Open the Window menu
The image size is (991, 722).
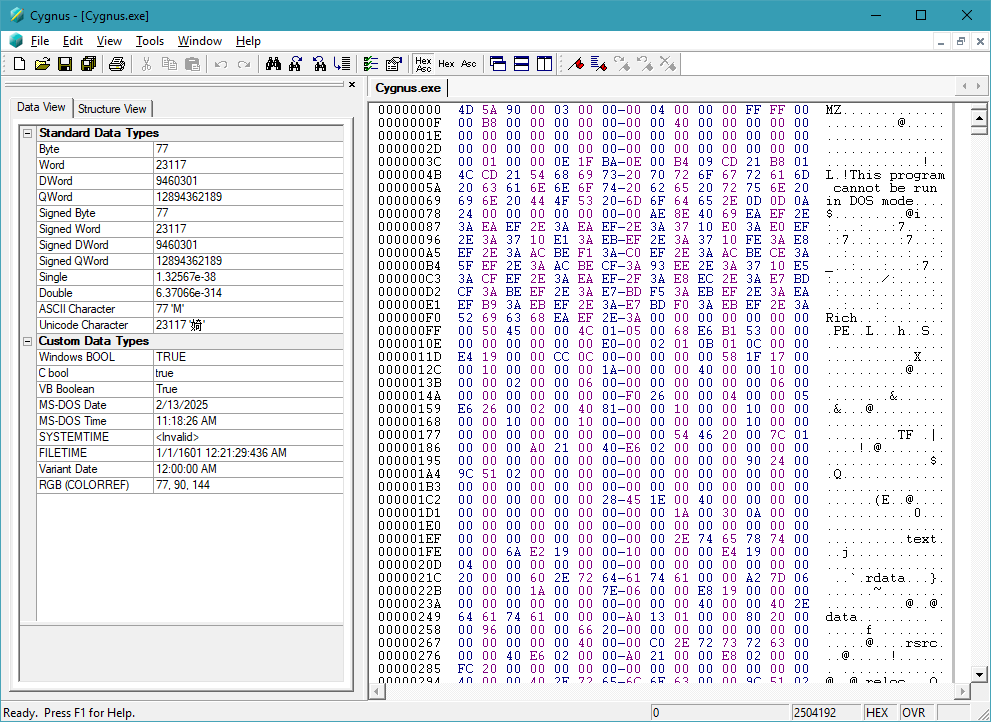[200, 41]
